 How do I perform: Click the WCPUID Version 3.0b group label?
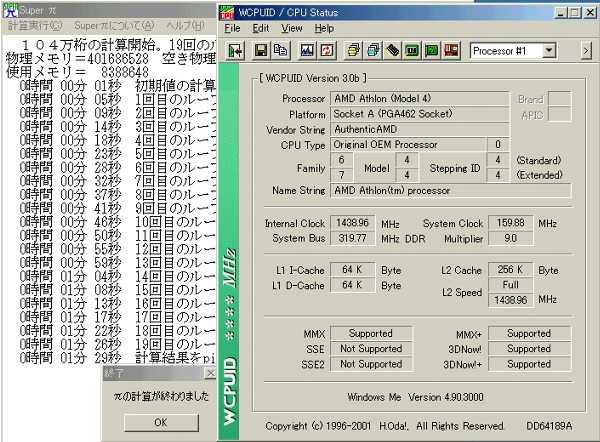[x=313, y=78]
